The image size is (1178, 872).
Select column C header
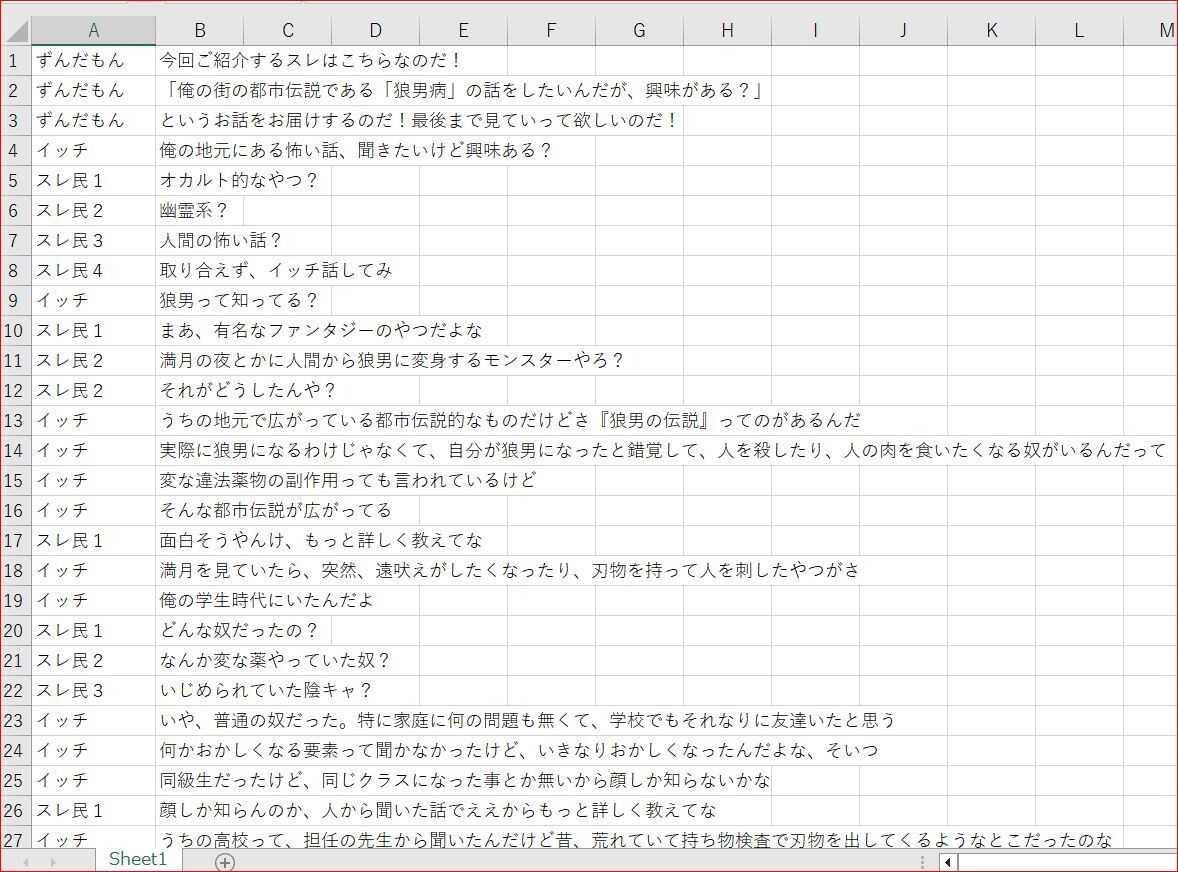(x=288, y=30)
